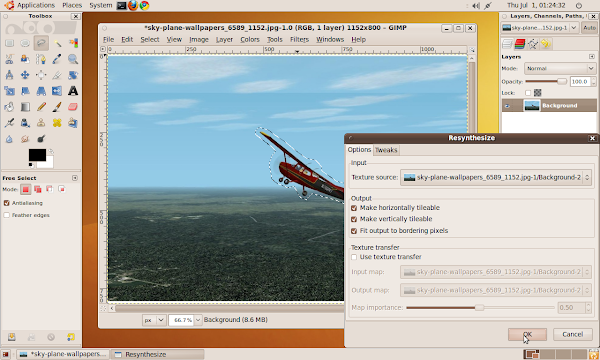Screen dimensions: 600x360
Task: Toggle Lock pixels checkbox in Layers
Action: [x=528, y=93]
